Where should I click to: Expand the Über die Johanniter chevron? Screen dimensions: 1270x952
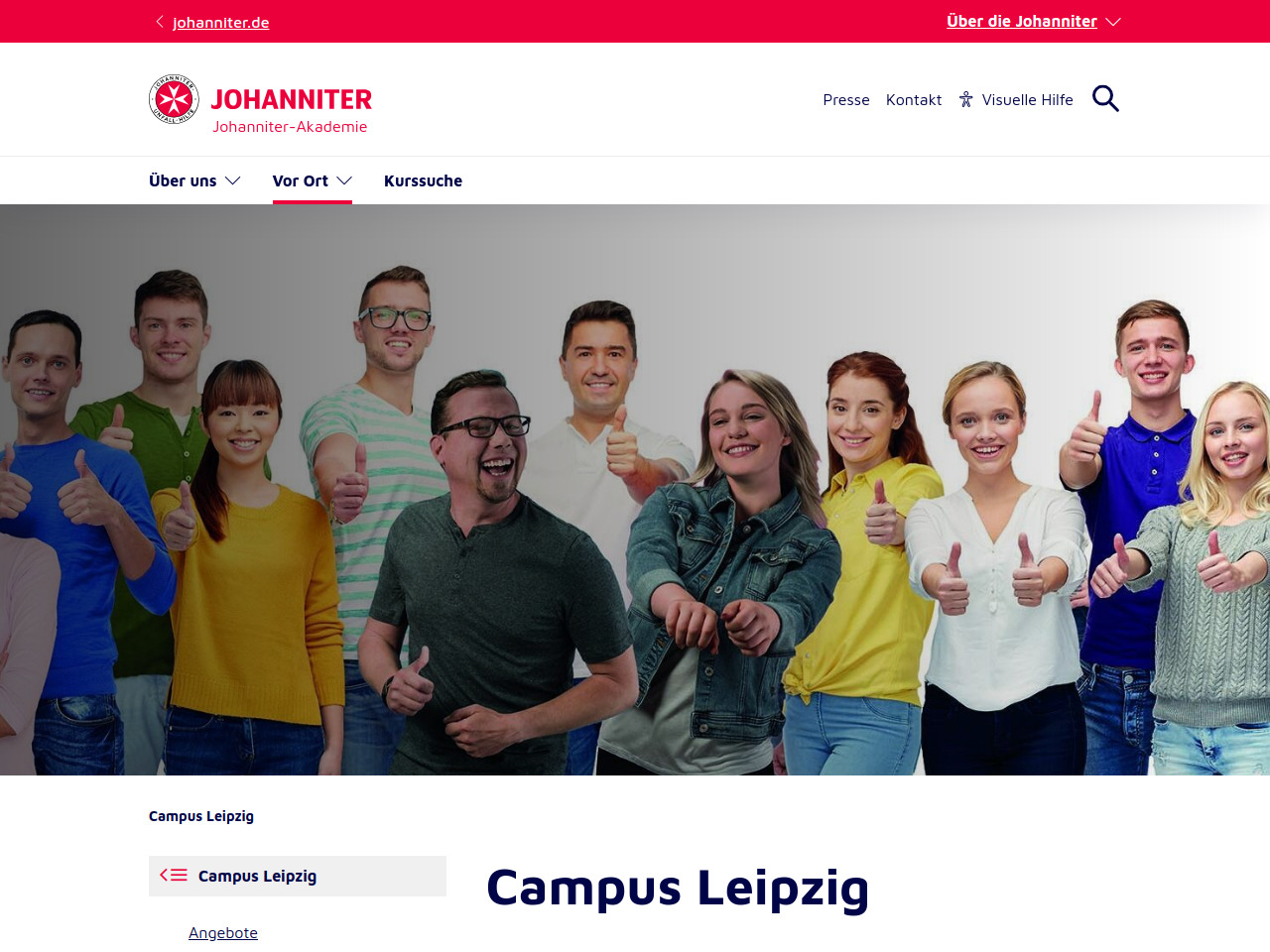click(x=1113, y=22)
